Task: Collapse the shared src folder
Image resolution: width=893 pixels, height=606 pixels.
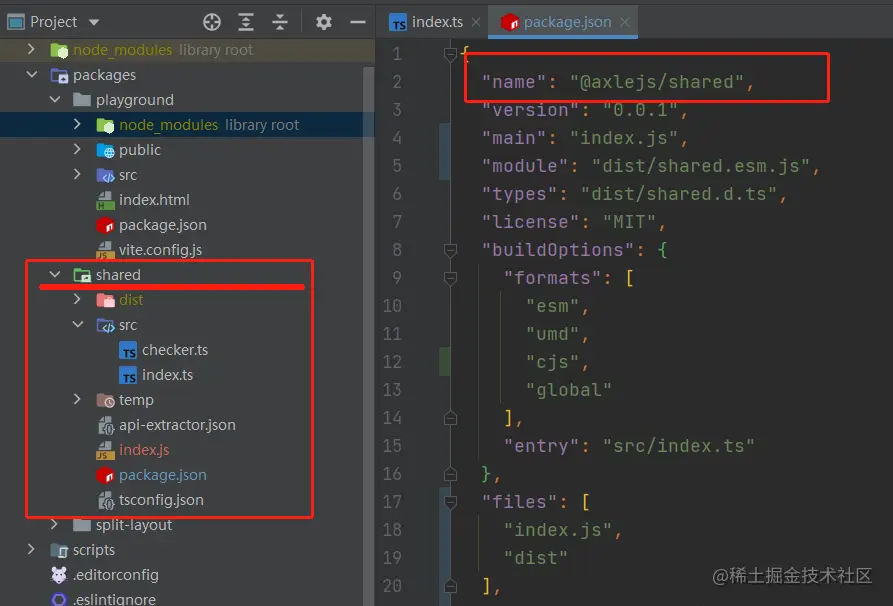Action: click(x=78, y=325)
